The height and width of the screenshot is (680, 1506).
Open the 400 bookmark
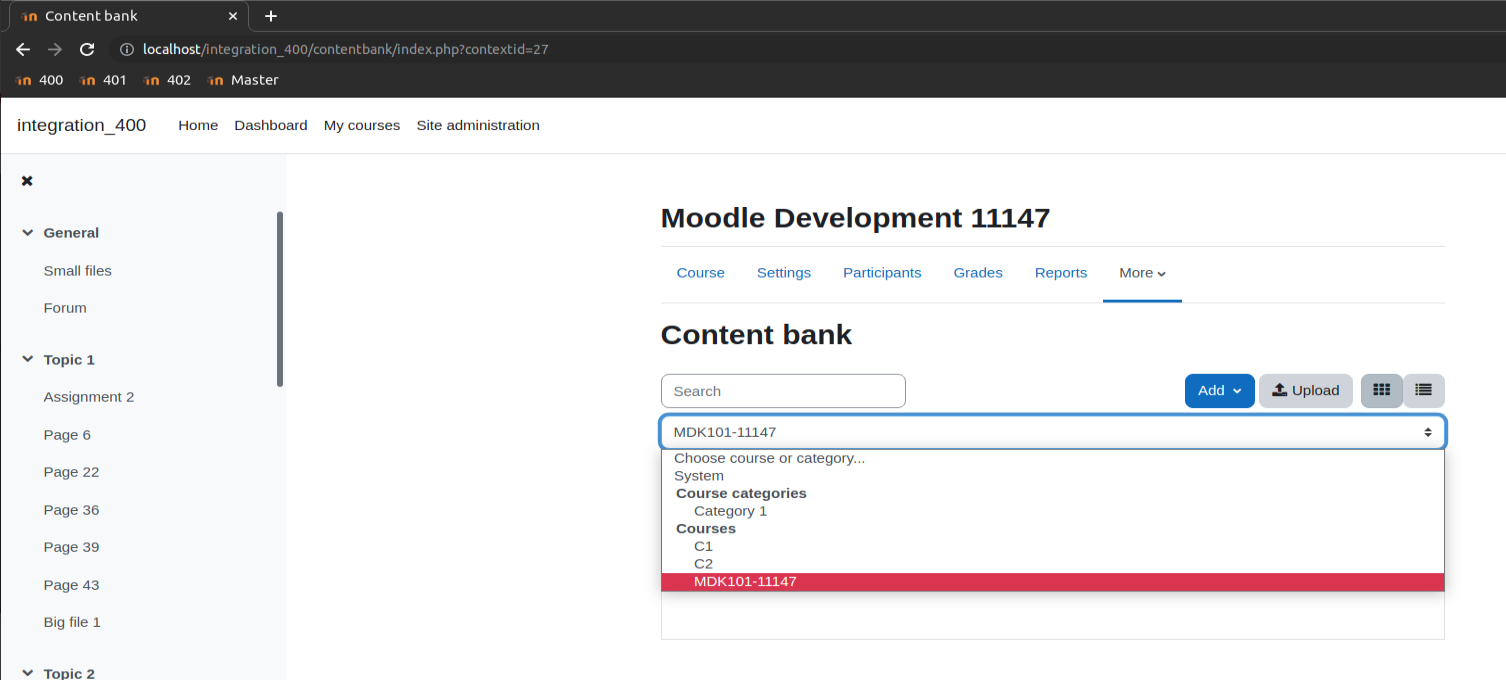40,80
